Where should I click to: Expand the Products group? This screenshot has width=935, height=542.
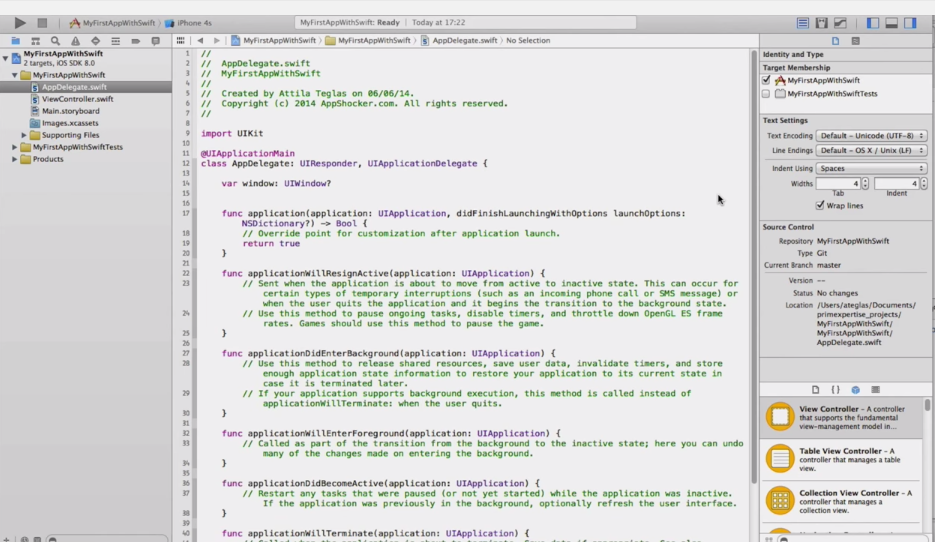pos(15,159)
